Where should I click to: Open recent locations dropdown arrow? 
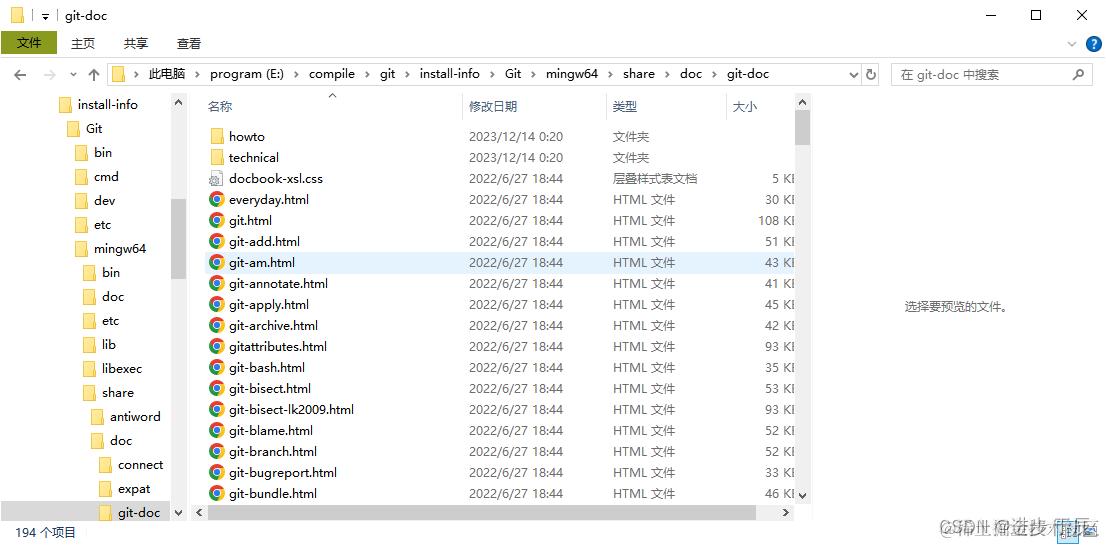click(73, 74)
